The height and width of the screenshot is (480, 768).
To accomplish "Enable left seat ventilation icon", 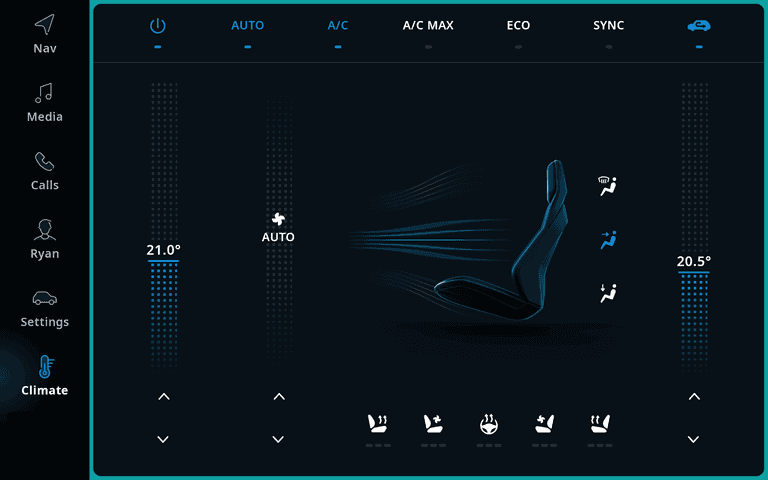I will tap(433, 424).
